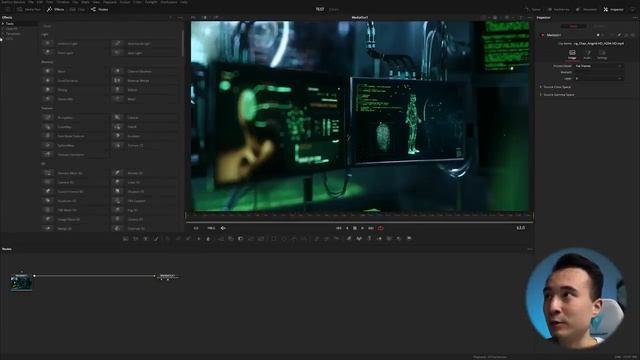The image size is (640, 360).
Task: Toggle the Keyframes panel
Action: point(559,9)
